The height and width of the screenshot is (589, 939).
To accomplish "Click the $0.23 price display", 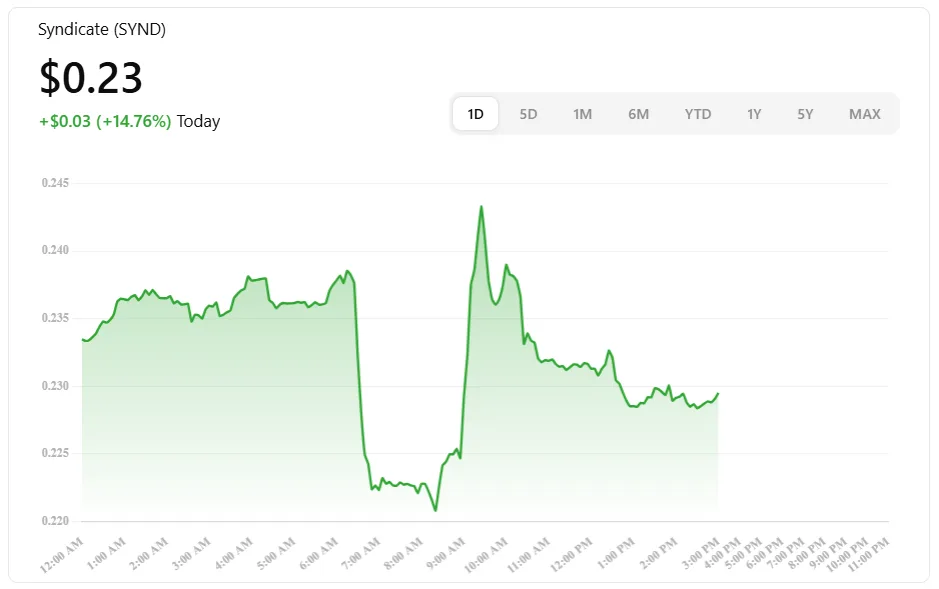I will pos(89,77).
